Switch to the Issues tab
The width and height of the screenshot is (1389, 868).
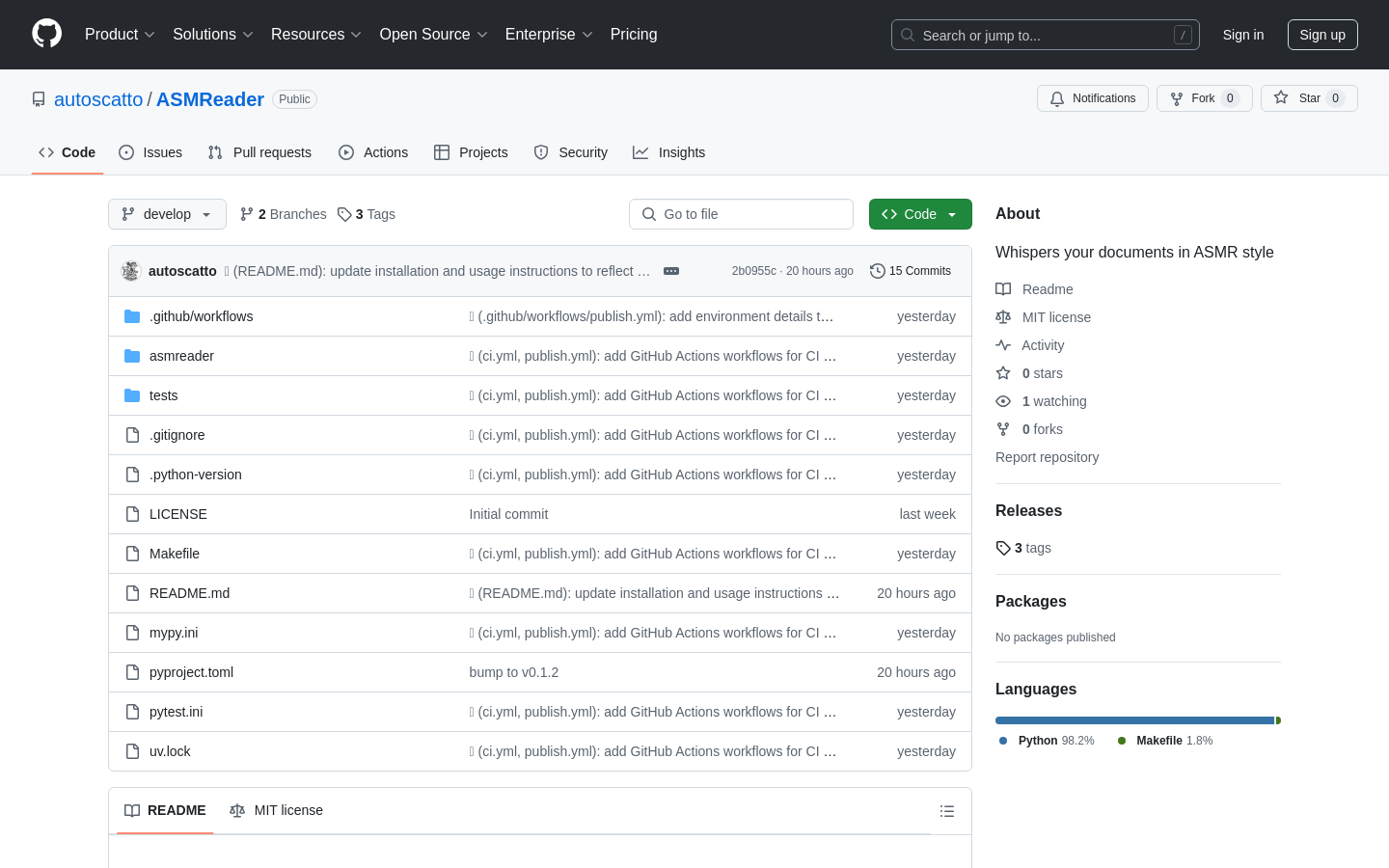coord(150,152)
